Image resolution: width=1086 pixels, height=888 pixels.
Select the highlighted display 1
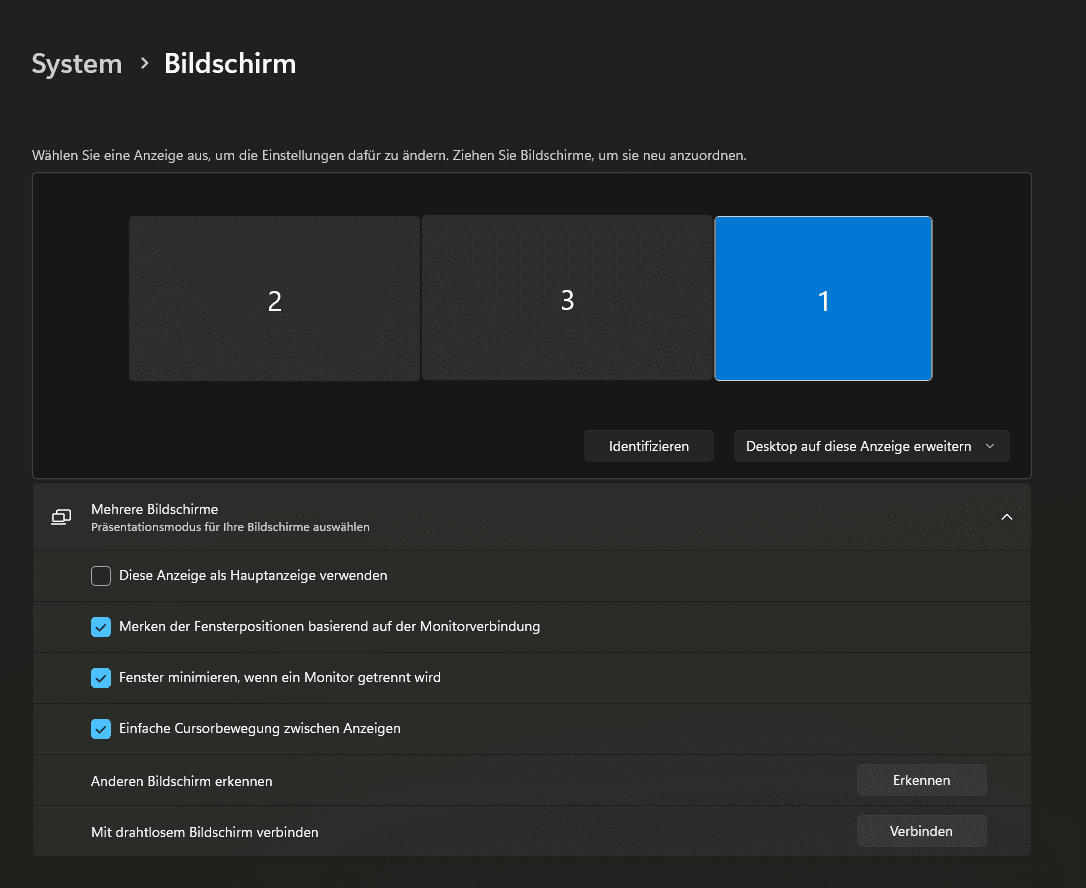(823, 299)
